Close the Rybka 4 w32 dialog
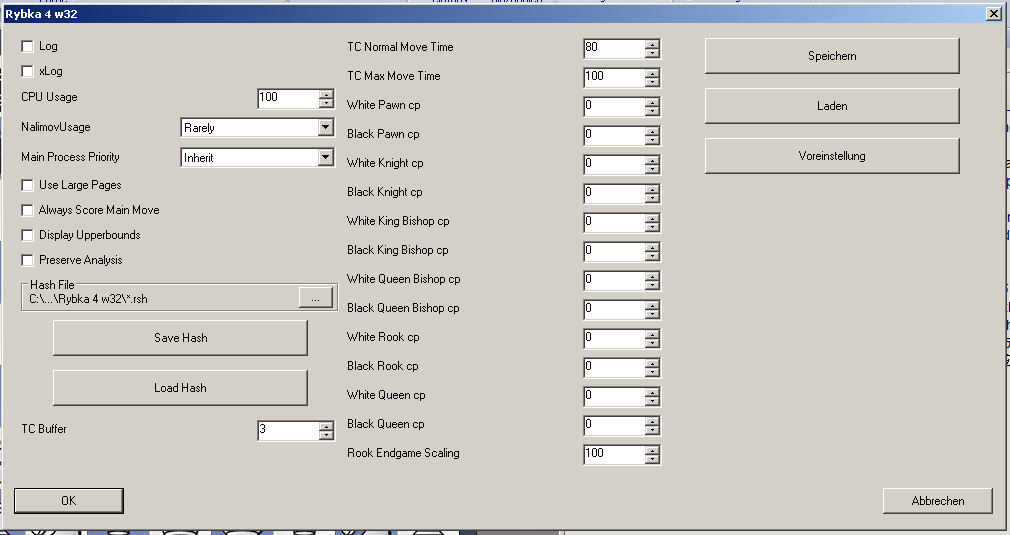The width and height of the screenshot is (1010, 535). click(994, 14)
